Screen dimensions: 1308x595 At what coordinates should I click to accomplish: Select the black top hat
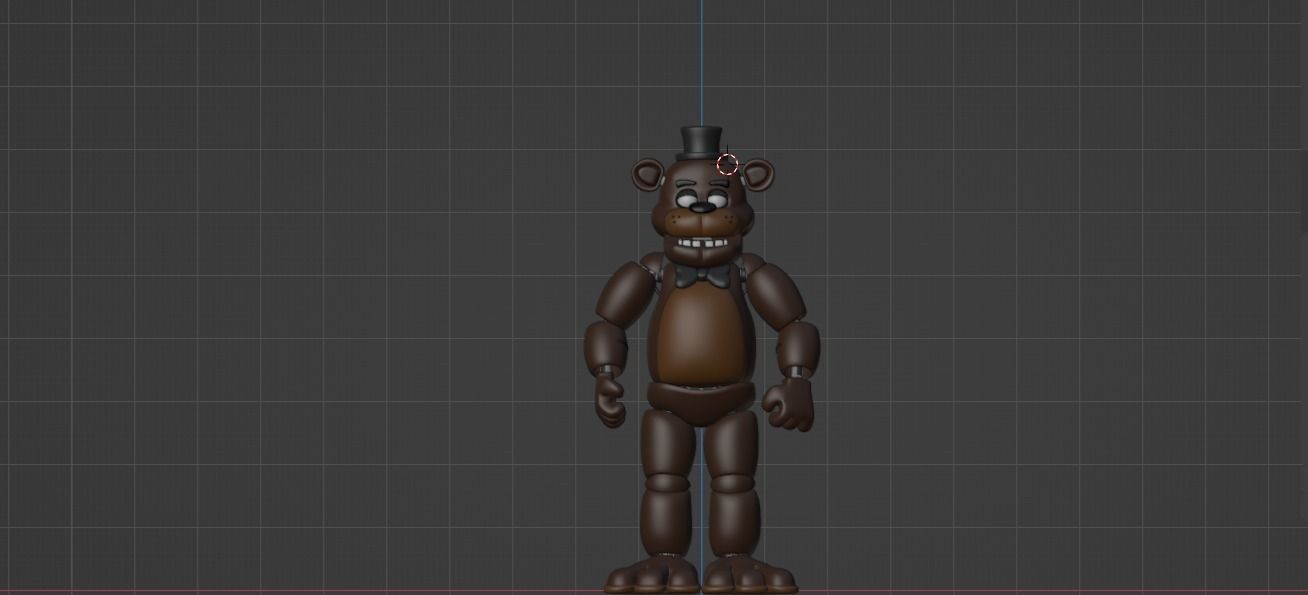pos(700,138)
